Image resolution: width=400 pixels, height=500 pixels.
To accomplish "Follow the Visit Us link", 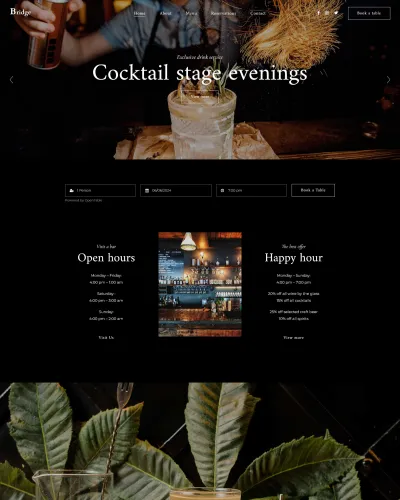I will pos(106,337).
